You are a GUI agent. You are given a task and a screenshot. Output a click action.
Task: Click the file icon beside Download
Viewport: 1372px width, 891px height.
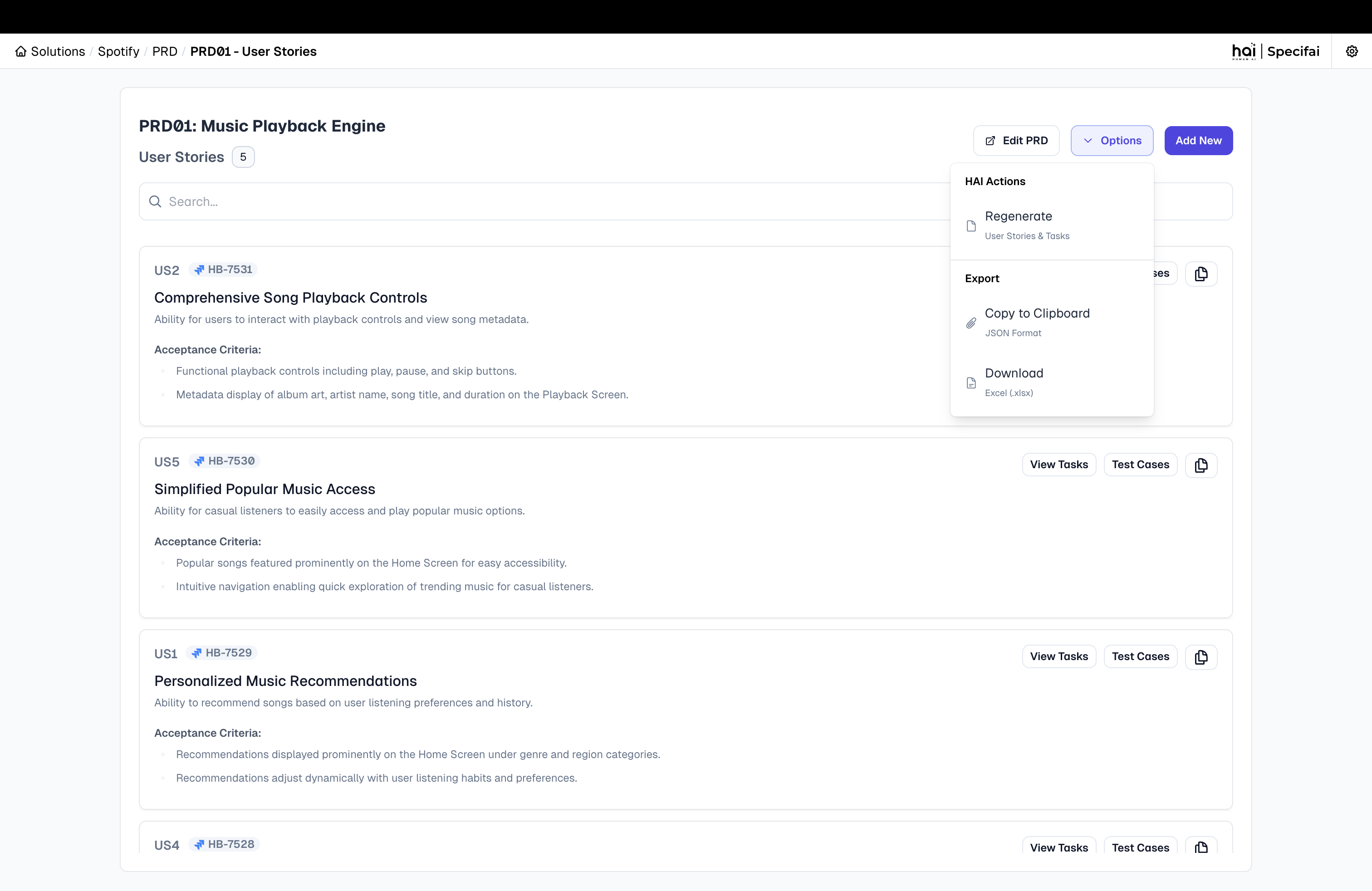pos(971,383)
